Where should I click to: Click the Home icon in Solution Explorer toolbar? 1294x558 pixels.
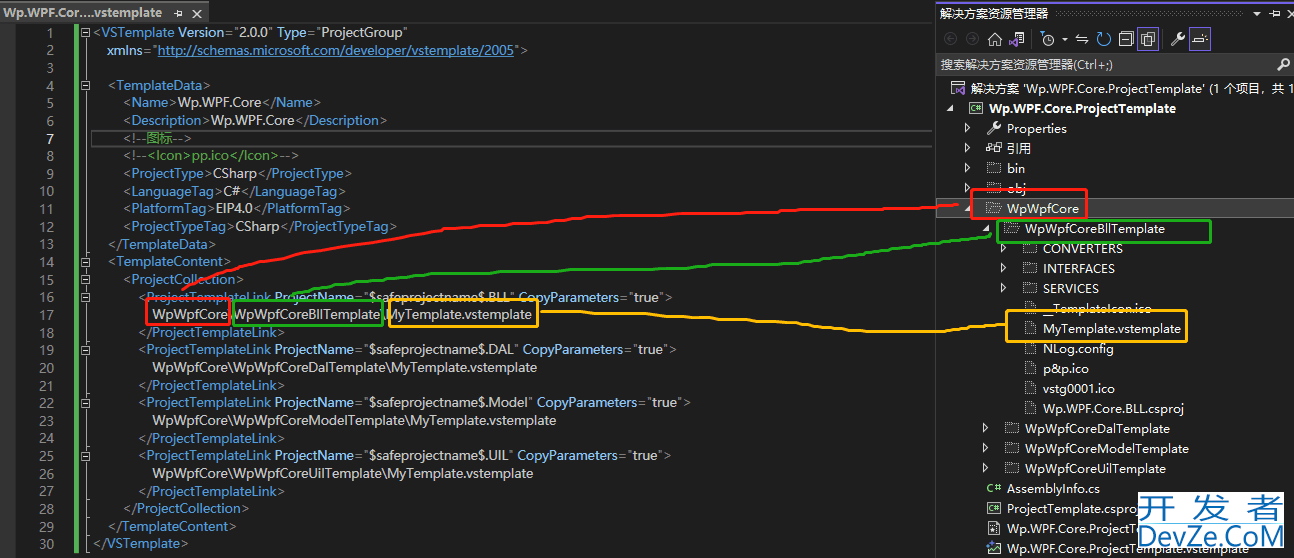click(995, 39)
